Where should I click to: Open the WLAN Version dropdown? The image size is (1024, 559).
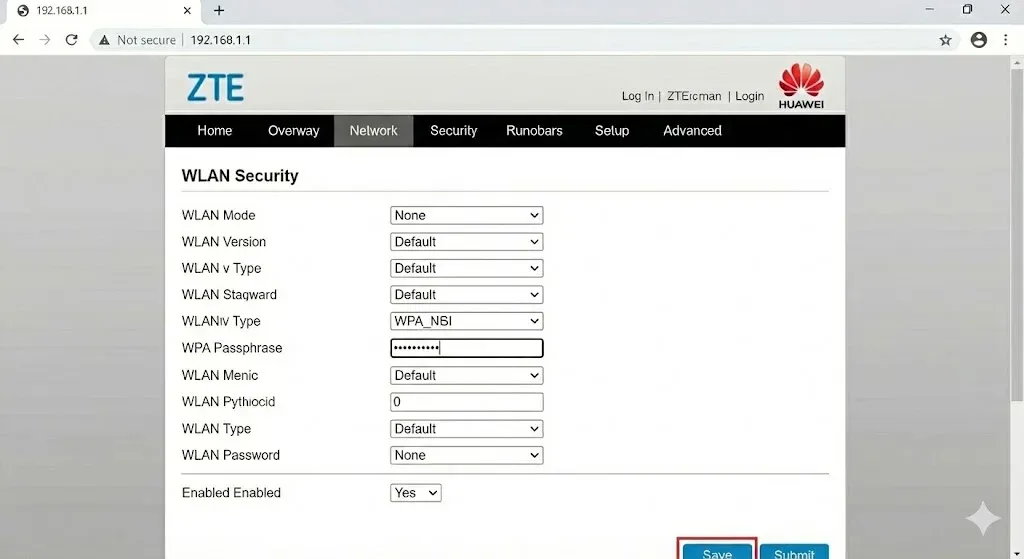[466, 242]
